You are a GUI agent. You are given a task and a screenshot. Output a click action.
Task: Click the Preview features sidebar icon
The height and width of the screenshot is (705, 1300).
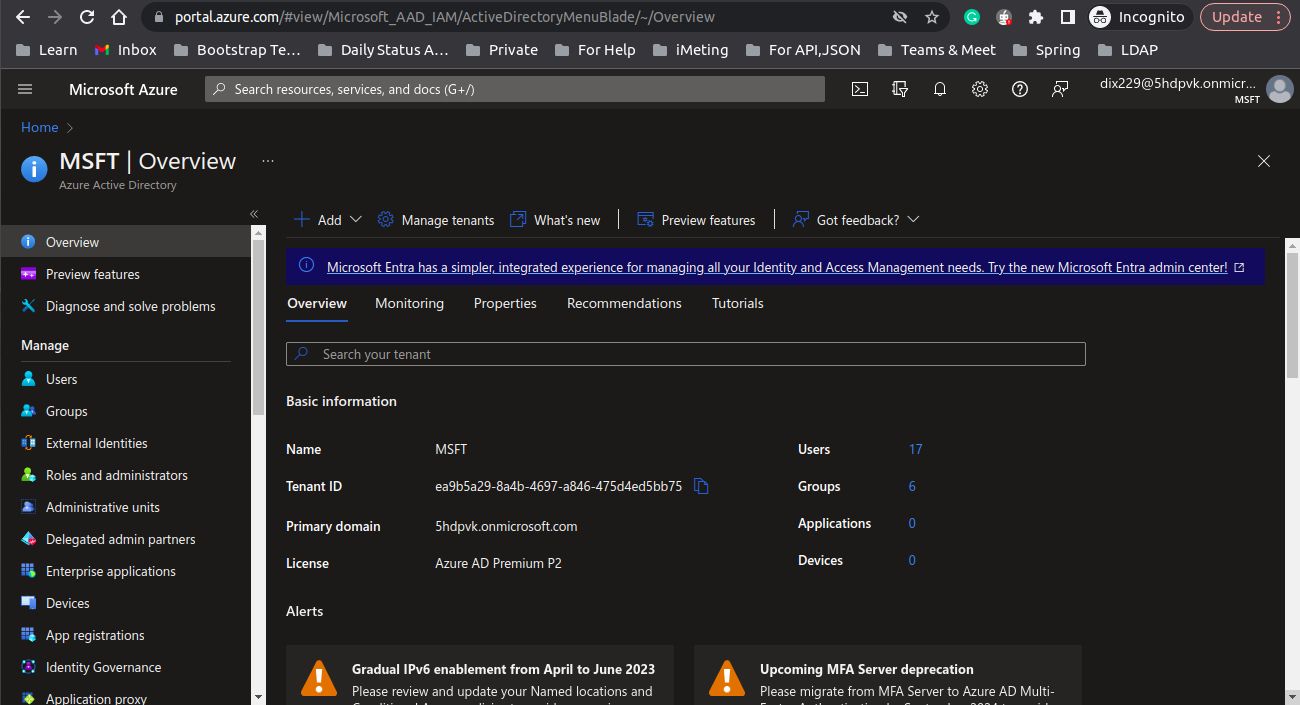click(28, 274)
